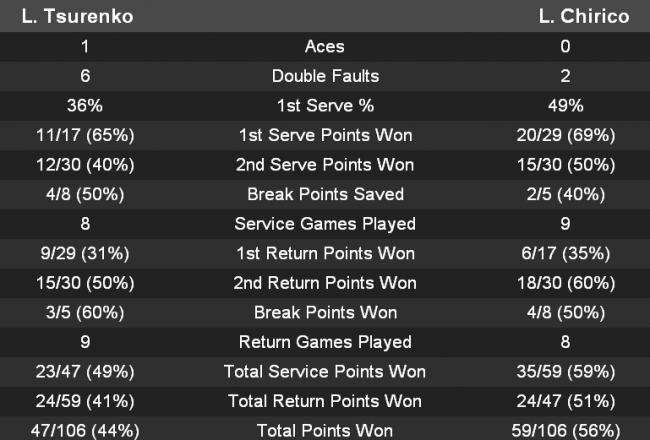
Task: Select the Total Service Points Won label
Action: click(x=324, y=372)
